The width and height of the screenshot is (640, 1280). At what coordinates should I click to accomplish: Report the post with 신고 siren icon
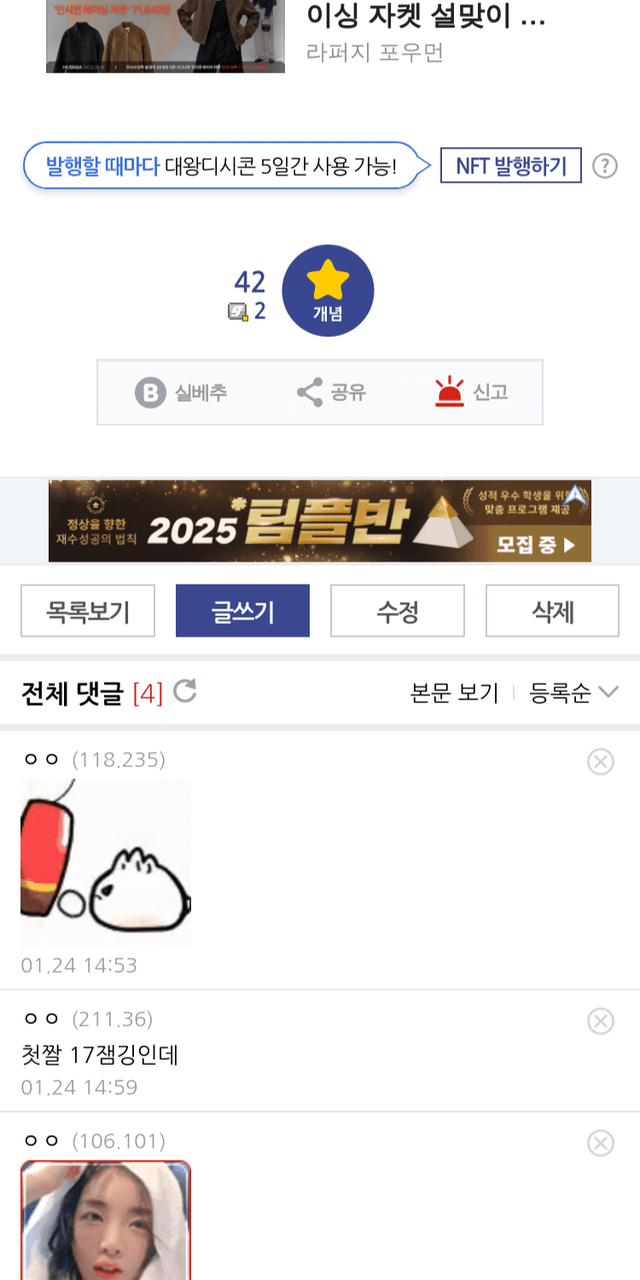(x=450, y=391)
